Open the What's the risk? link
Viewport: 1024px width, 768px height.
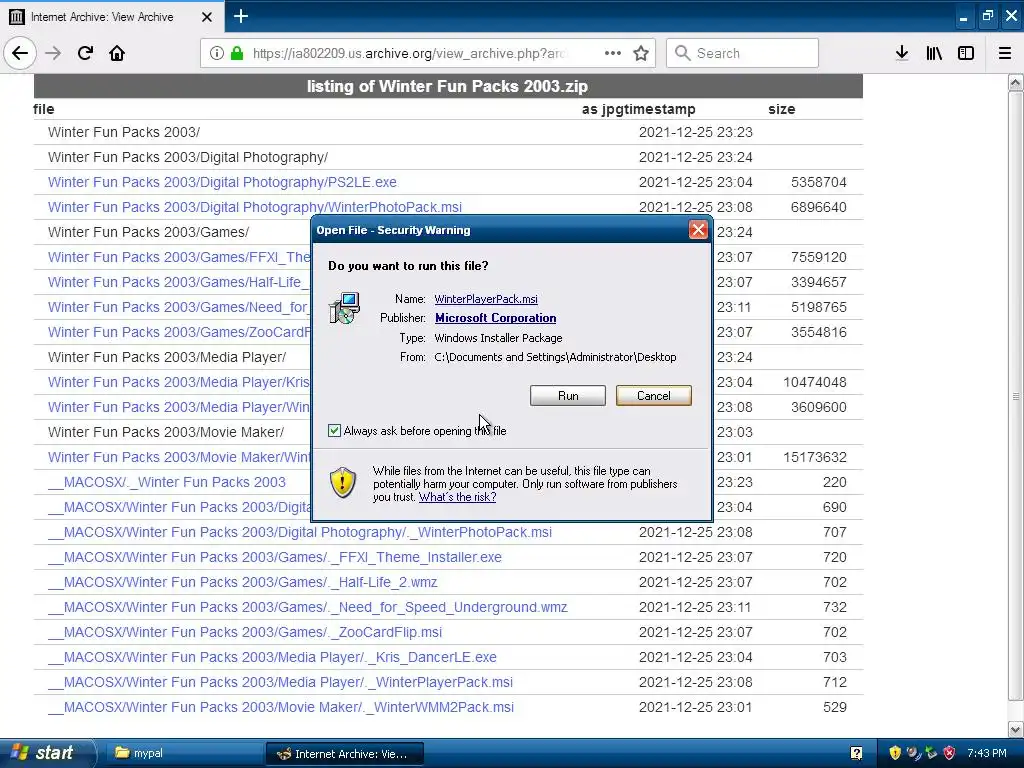pyautogui.click(x=457, y=497)
